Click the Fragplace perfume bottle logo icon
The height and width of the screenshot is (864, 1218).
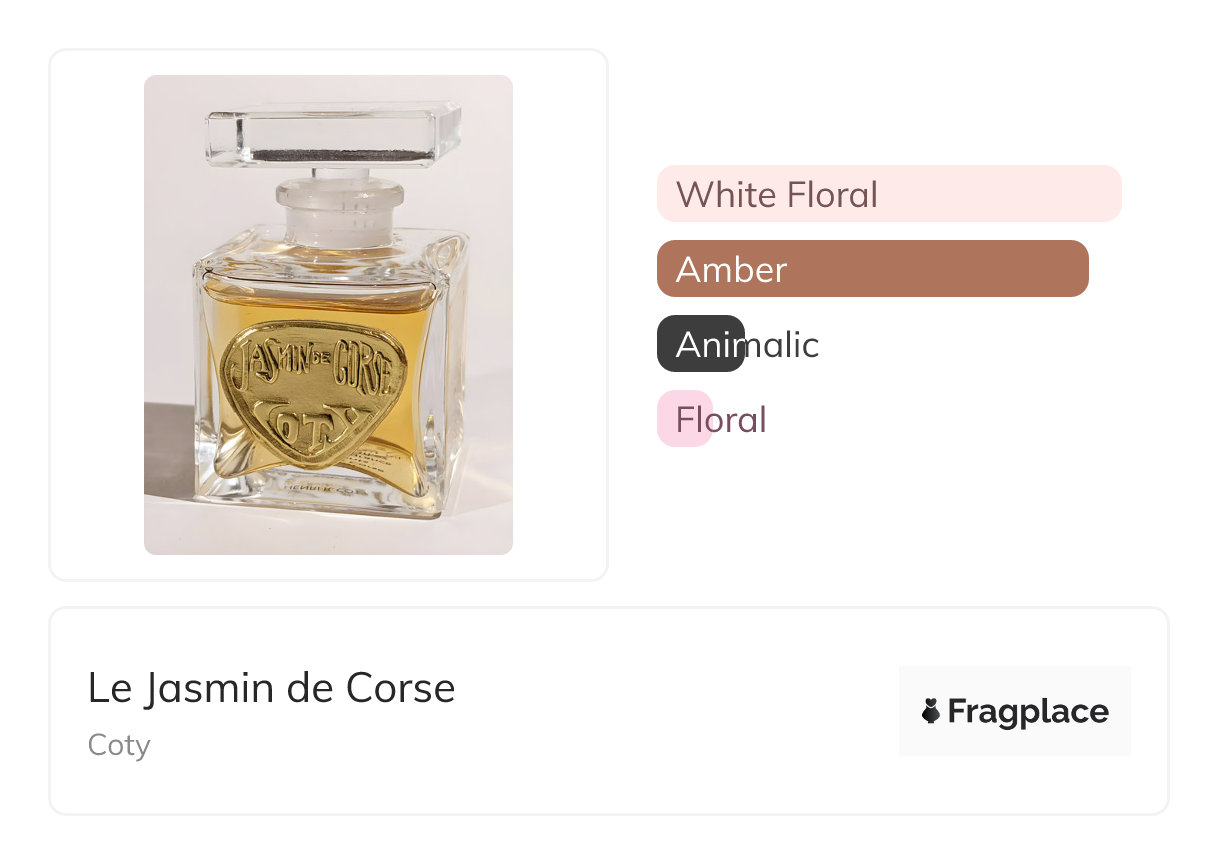(x=930, y=711)
